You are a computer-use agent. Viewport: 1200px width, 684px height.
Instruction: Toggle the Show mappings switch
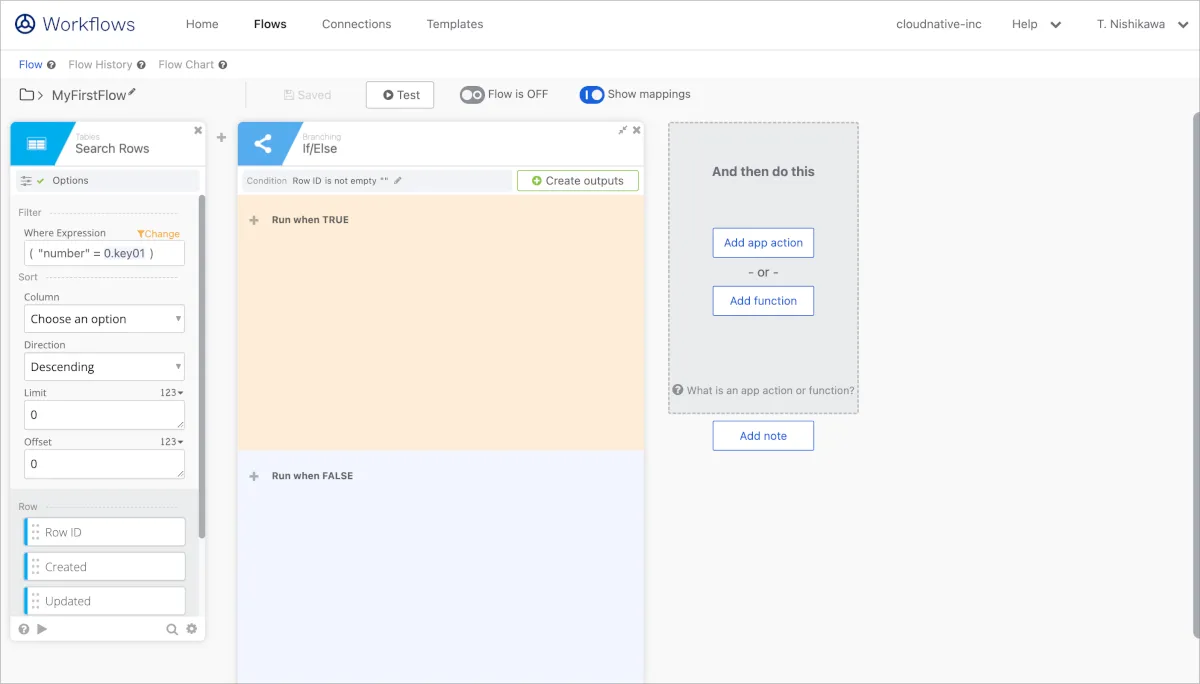pos(592,95)
